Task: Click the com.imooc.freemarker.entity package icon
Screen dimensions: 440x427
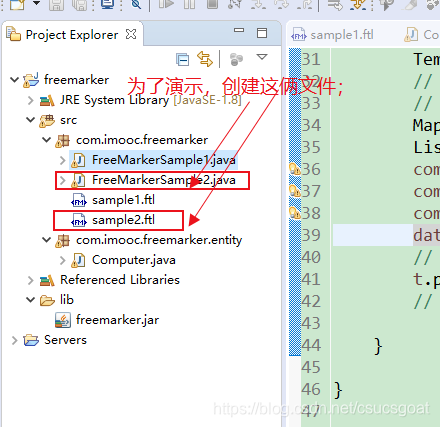Action: (62, 241)
